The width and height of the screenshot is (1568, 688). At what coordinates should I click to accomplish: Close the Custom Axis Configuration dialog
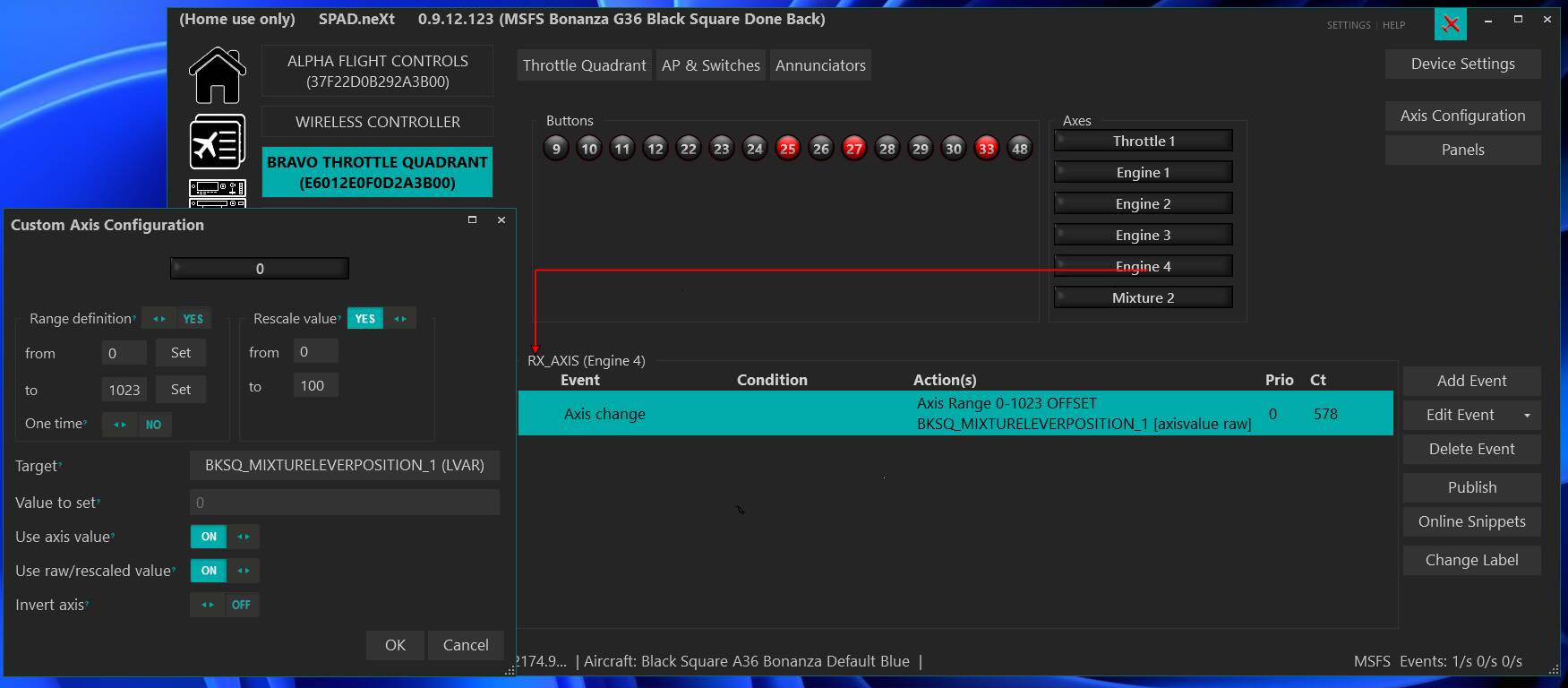pos(501,219)
